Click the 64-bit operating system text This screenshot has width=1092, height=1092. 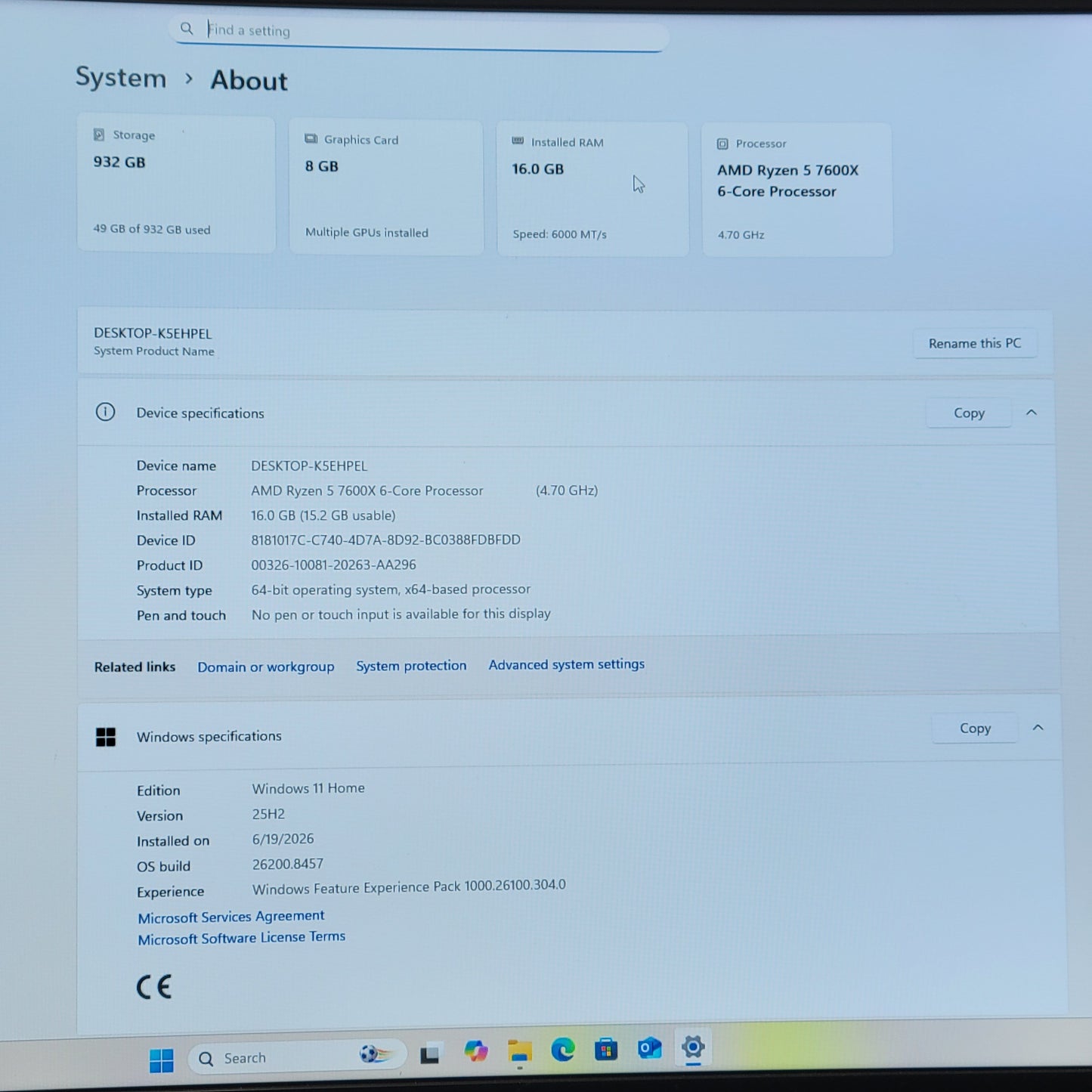pyautogui.click(x=391, y=589)
